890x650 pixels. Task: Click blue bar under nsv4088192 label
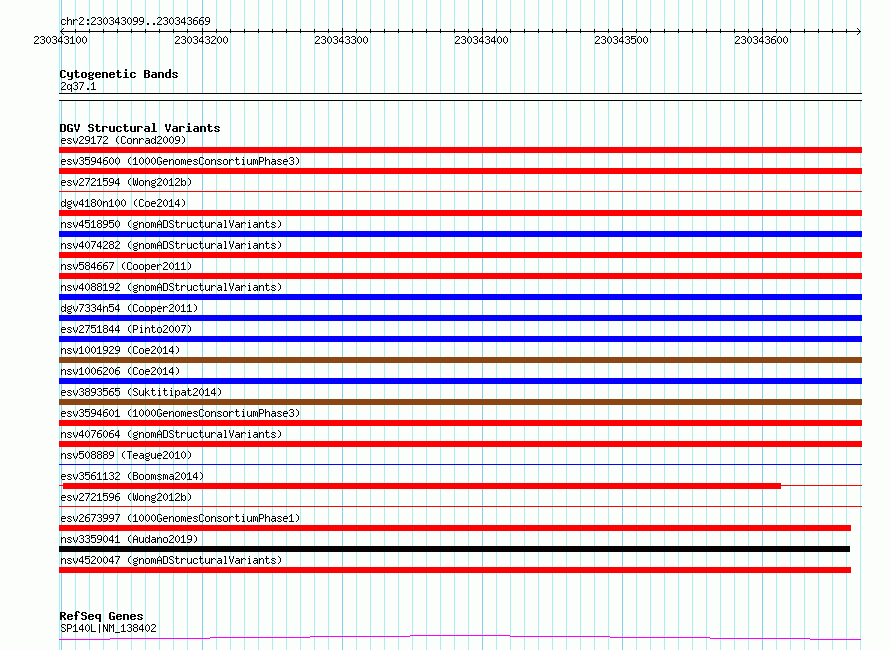(x=460, y=297)
